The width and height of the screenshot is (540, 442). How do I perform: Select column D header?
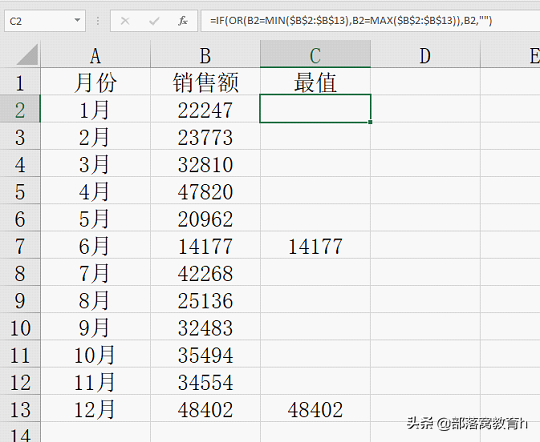[425, 55]
